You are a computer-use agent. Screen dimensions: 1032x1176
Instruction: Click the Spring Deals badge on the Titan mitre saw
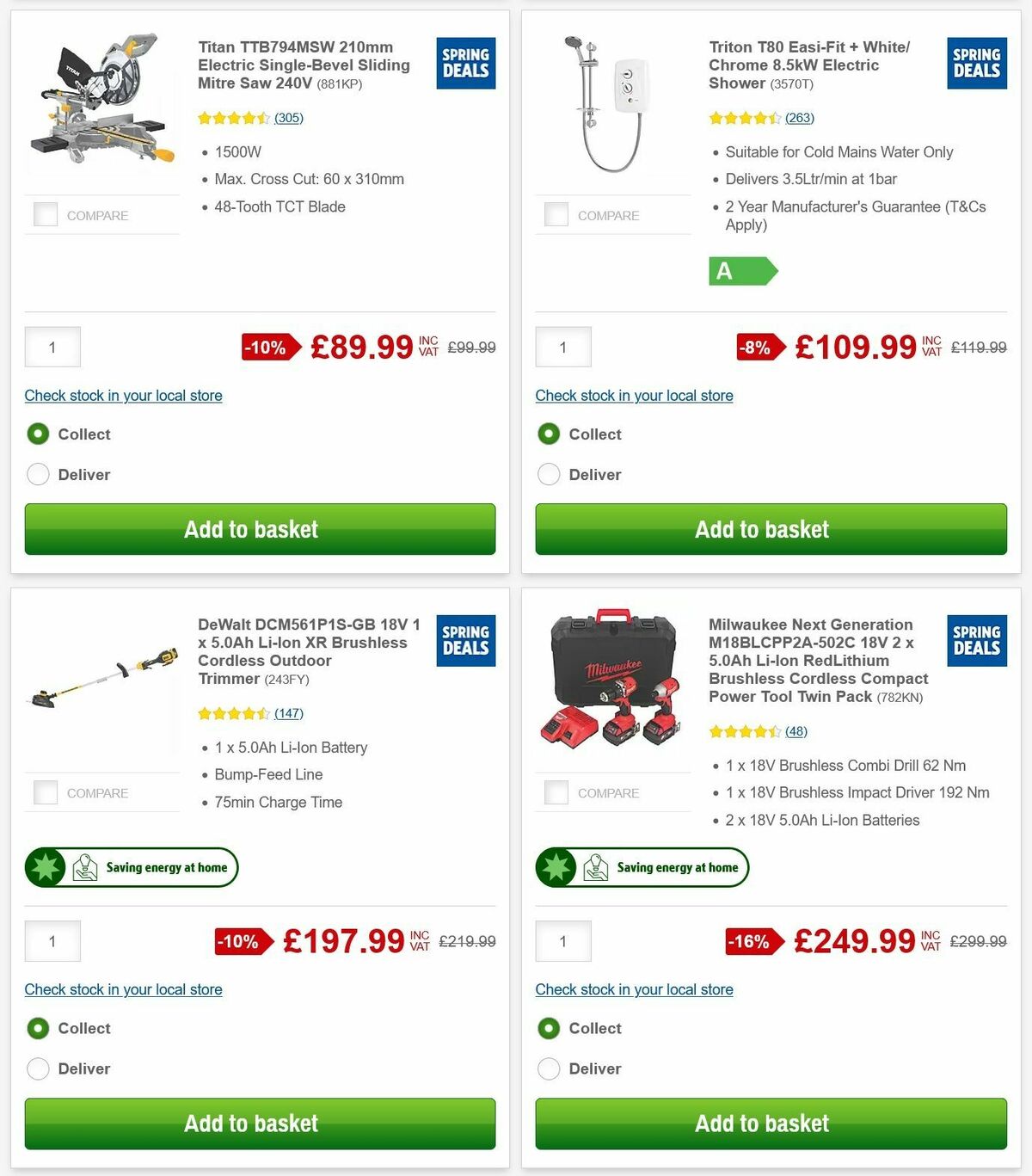(x=464, y=63)
